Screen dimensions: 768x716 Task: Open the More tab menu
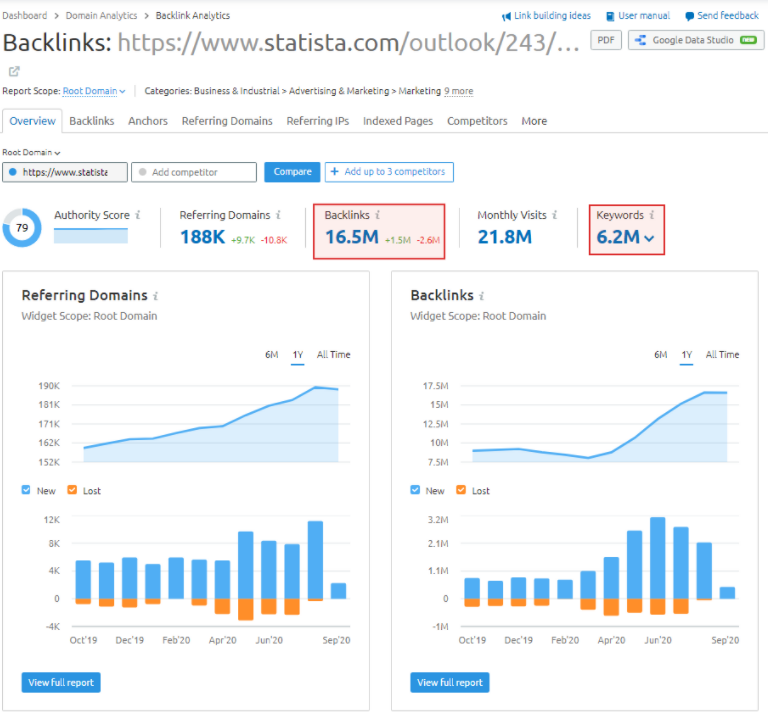point(534,121)
